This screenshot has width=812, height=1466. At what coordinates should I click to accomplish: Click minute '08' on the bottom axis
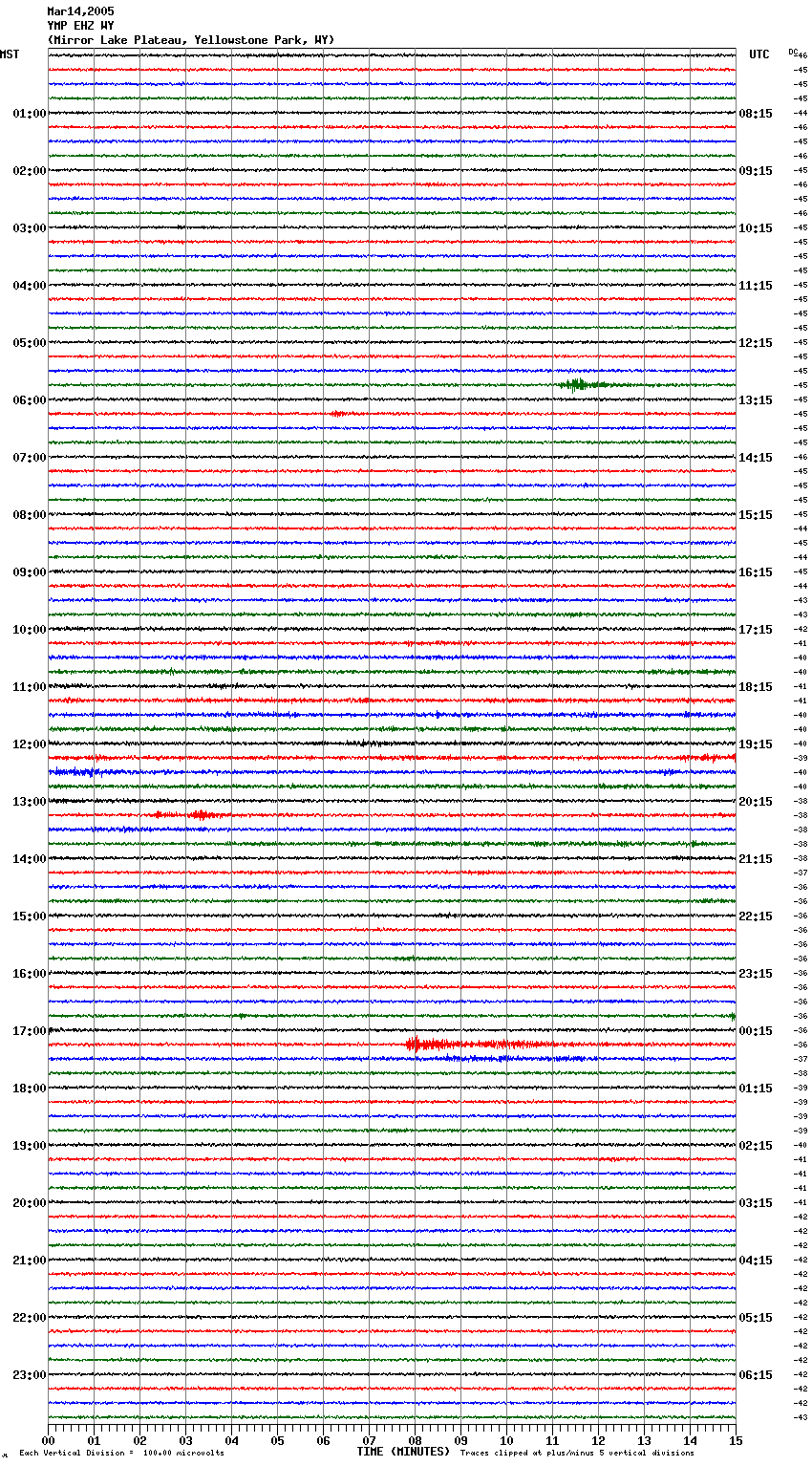(416, 1441)
